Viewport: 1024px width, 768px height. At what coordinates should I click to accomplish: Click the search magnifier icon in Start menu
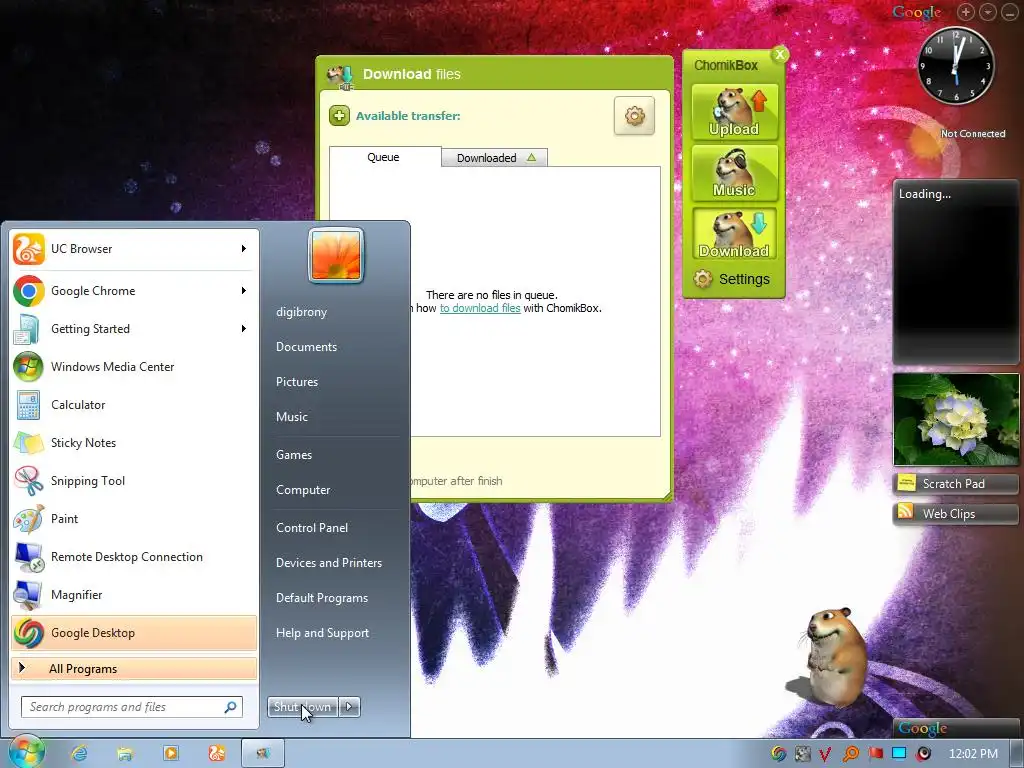pos(231,707)
